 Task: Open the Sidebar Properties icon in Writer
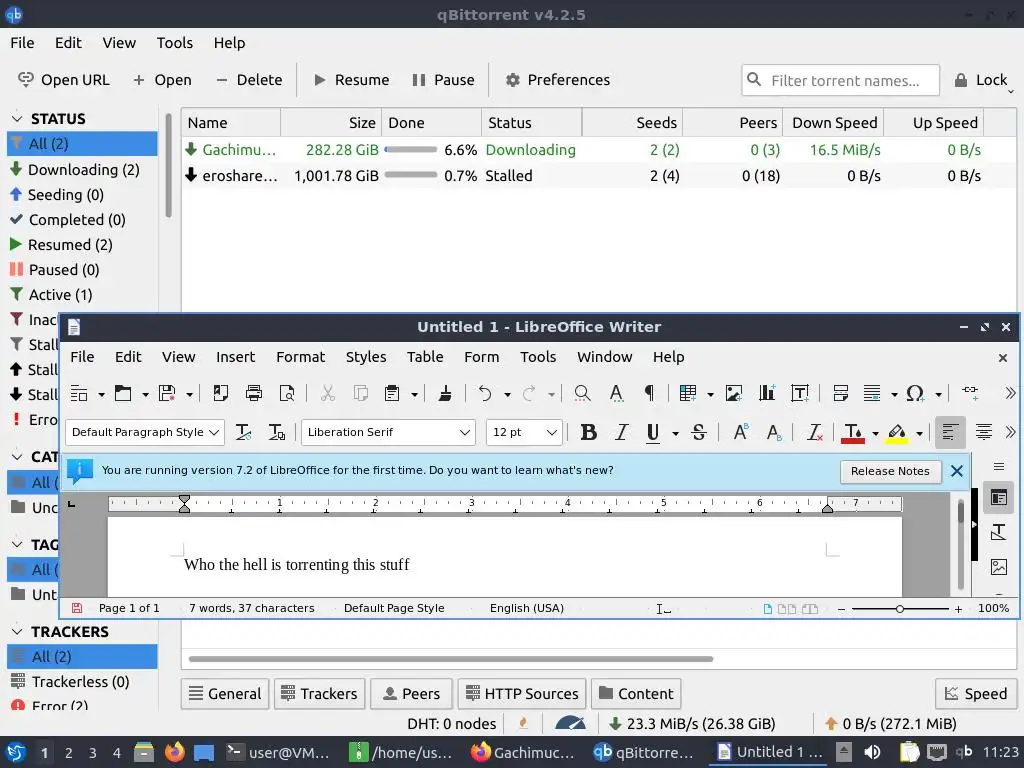[999, 498]
